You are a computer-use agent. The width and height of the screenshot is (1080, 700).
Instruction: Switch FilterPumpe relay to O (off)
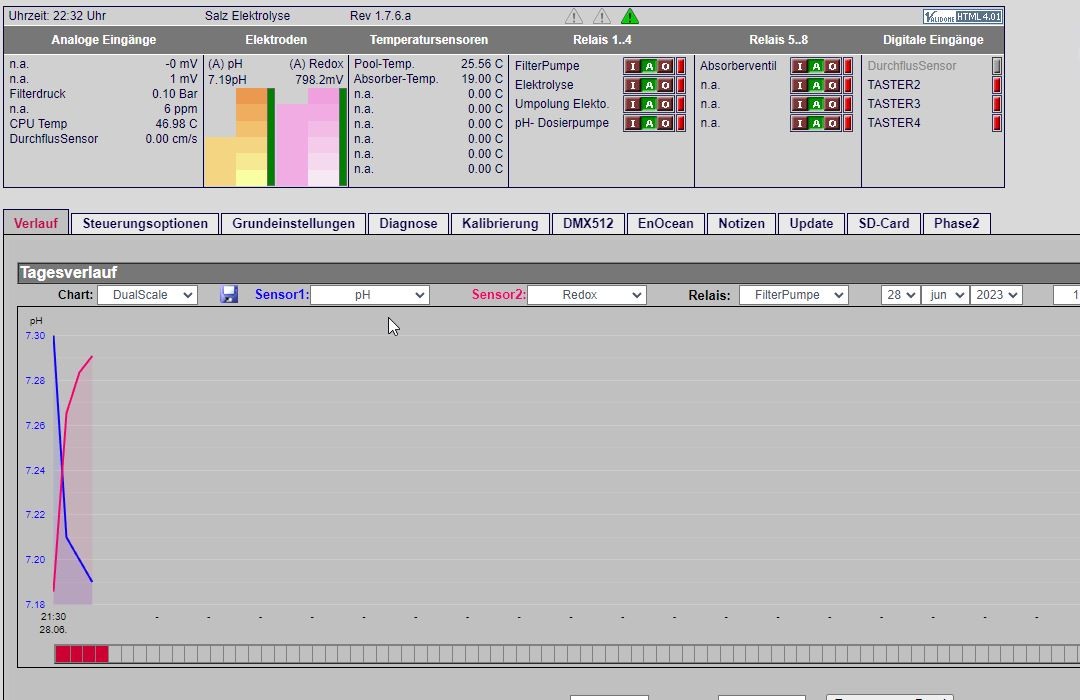(665, 66)
